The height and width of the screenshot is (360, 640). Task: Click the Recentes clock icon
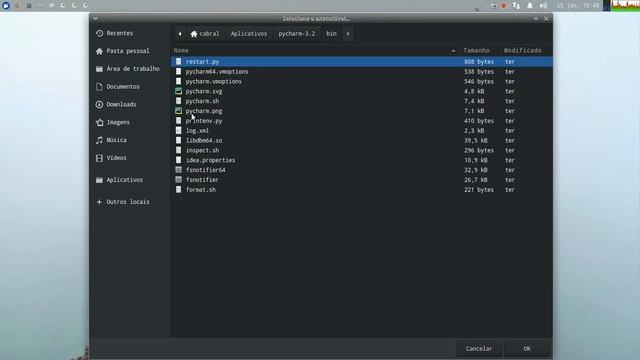[x=99, y=33]
